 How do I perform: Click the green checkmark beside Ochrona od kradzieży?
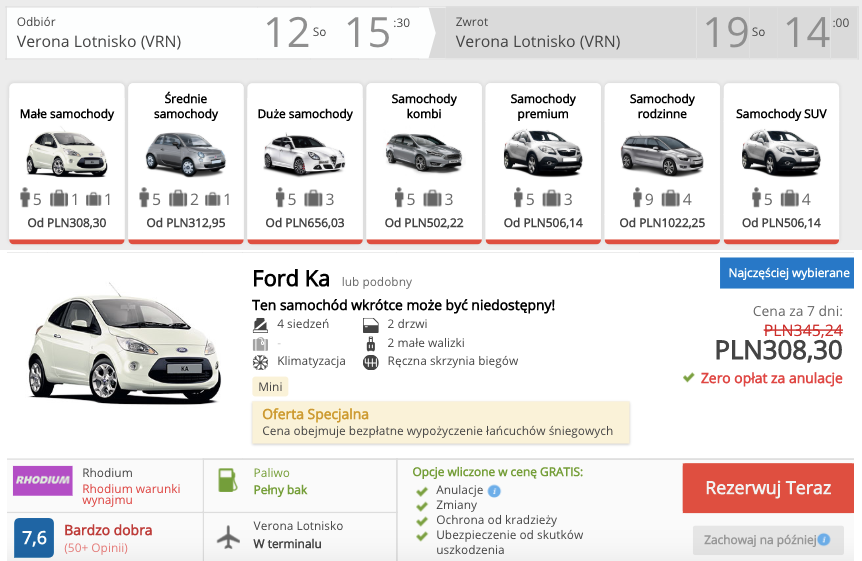coord(422,521)
